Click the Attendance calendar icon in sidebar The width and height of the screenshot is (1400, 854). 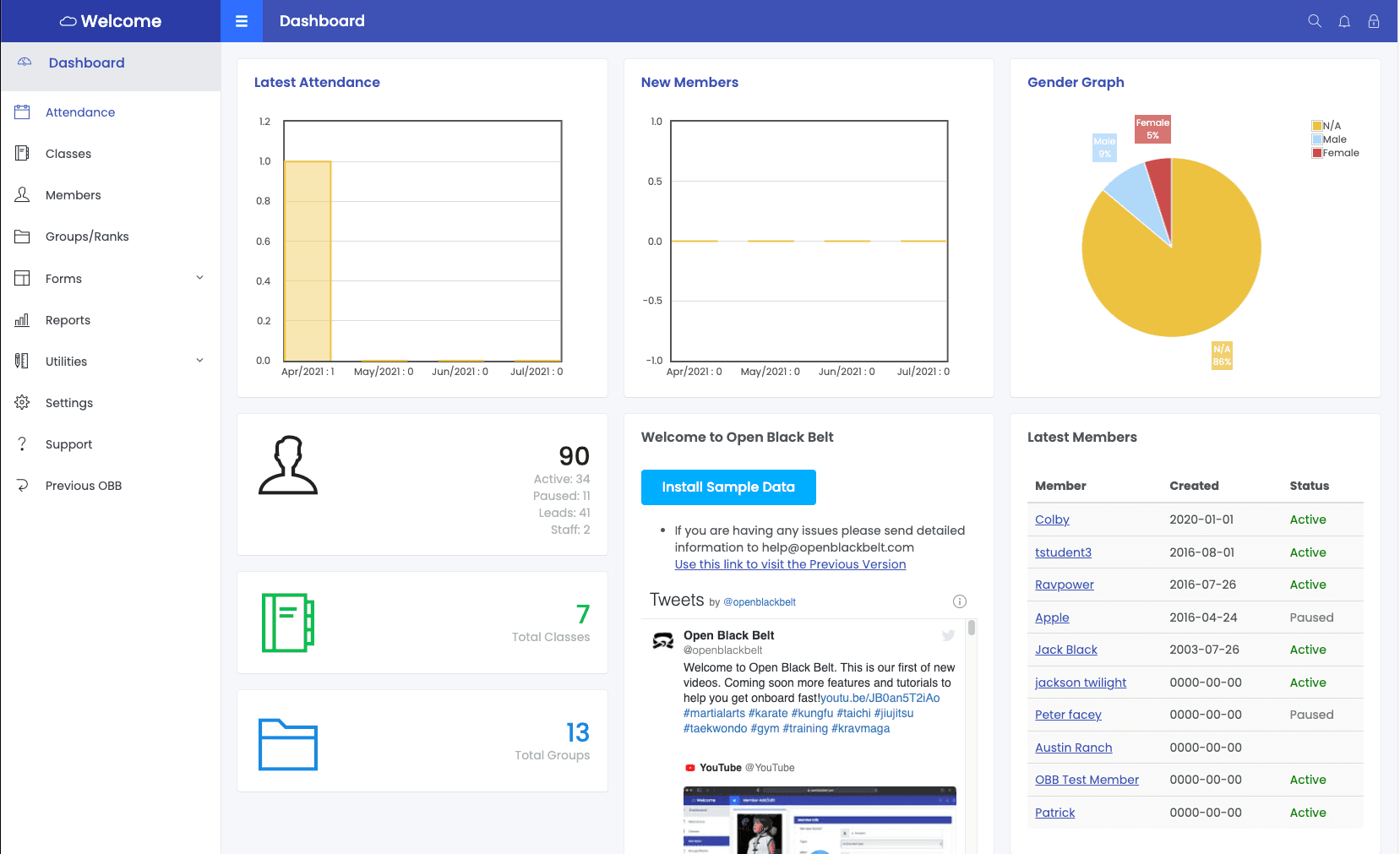pyautogui.click(x=23, y=112)
